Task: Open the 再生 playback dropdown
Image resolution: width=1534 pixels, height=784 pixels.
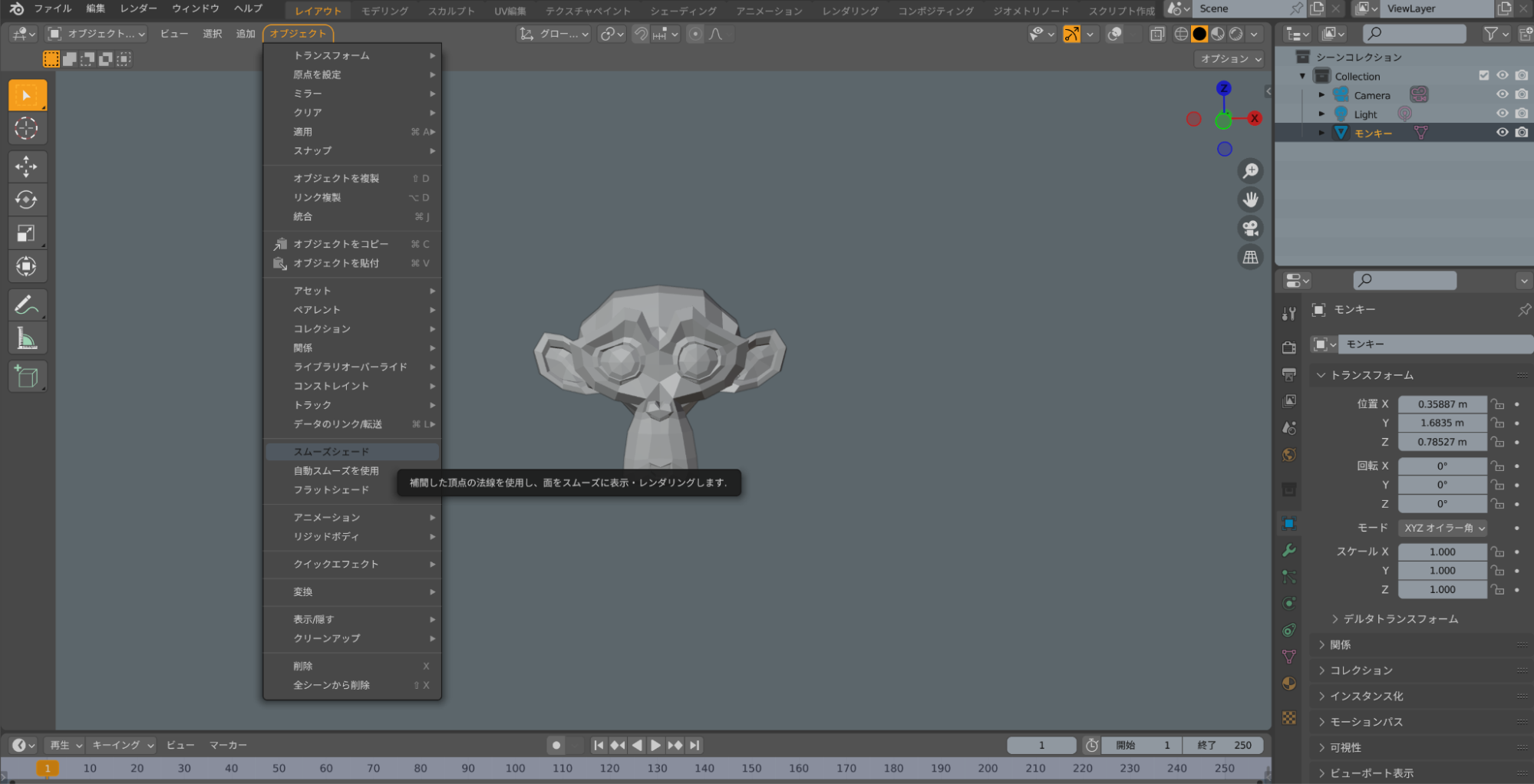Action: pos(64,745)
